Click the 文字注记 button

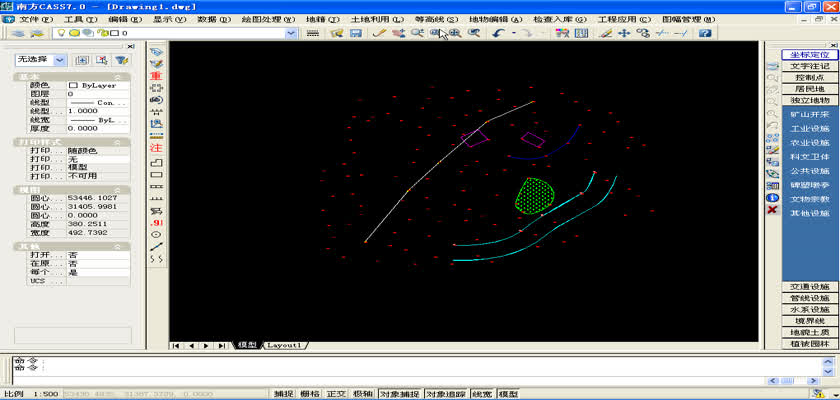pyautogui.click(x=810, y=66)
